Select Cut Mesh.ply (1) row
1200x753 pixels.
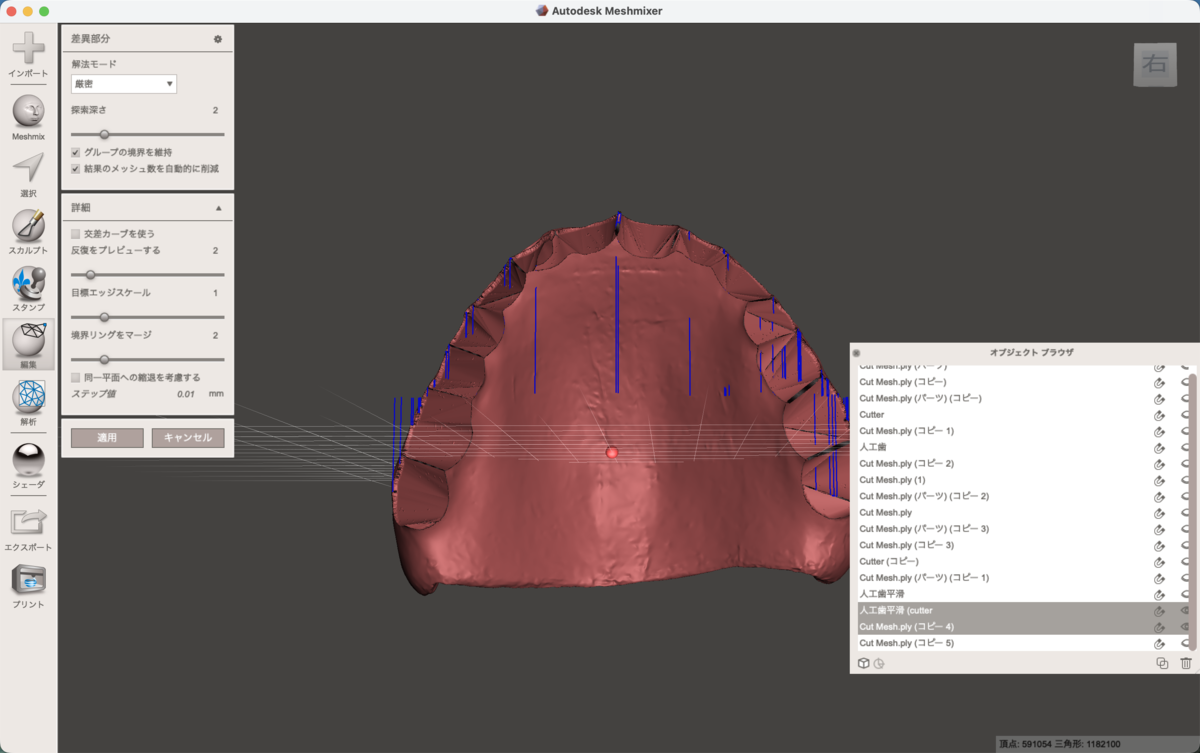(x=1022, y=480)
